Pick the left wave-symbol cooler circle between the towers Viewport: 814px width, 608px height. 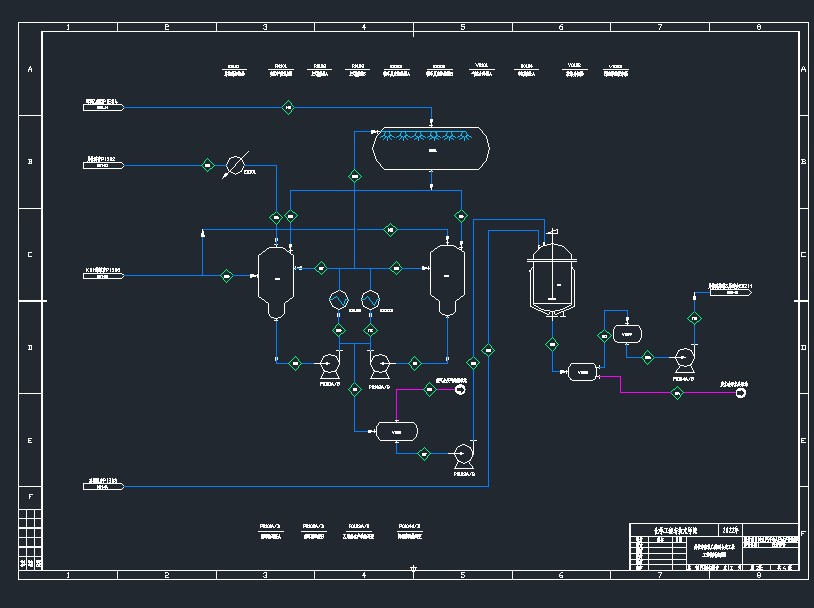[x=339, y=300]
